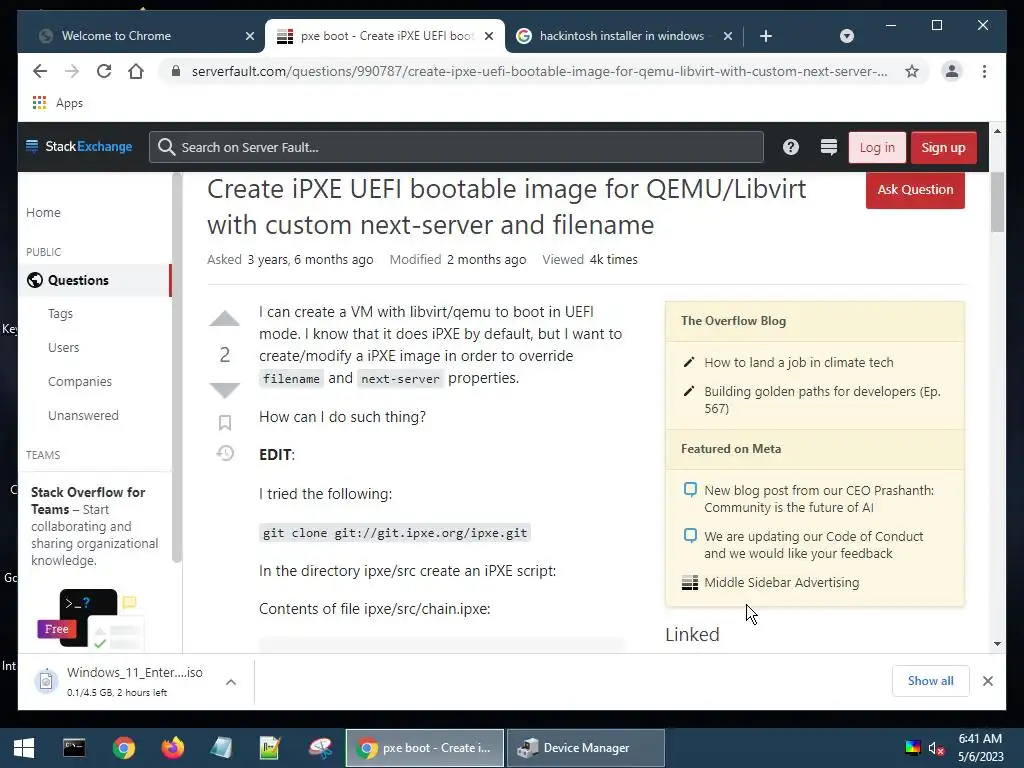The height and width of the screenshot is (768, 1024).
Task: Open We are updating our Code of Conduct
Action: coord(814,545)
